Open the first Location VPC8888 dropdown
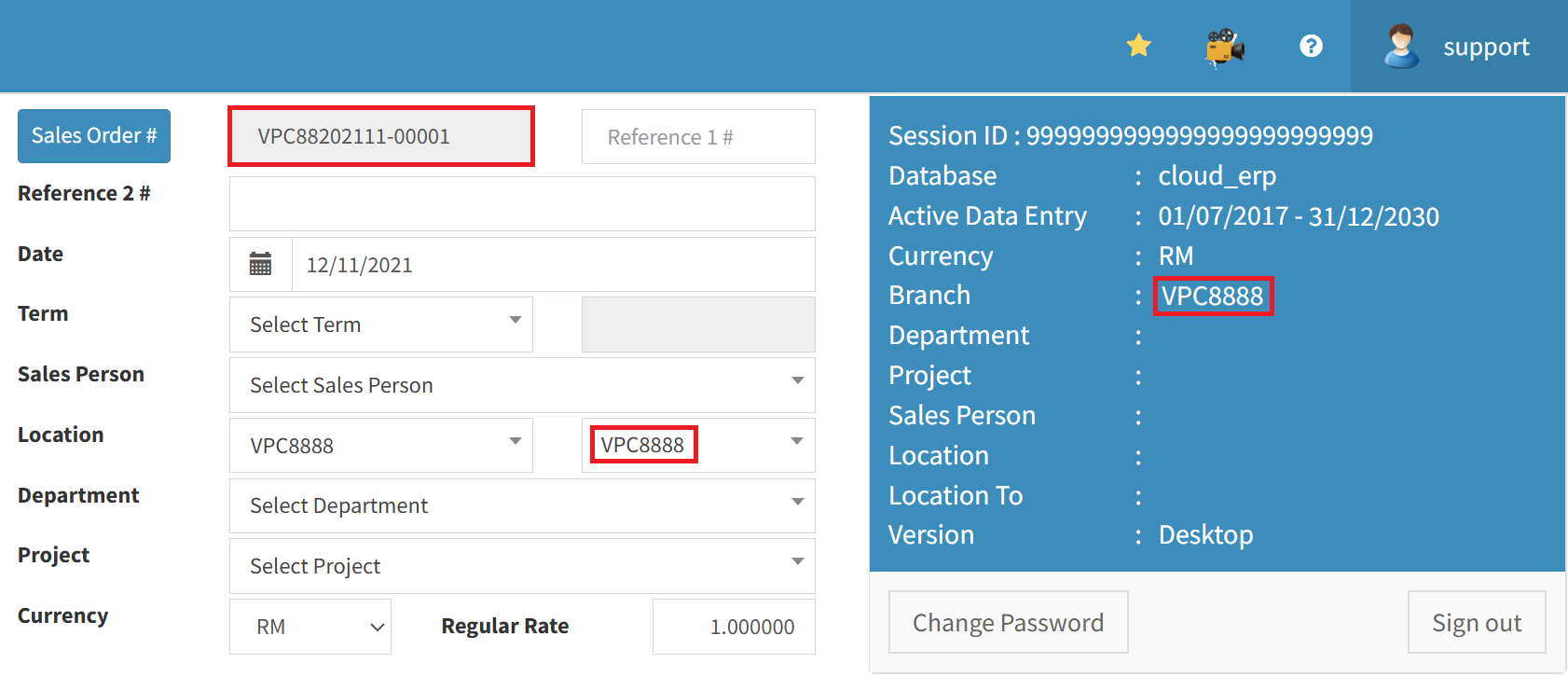Image resolution: width=1568 pixels, height=691 pixels. (x=380, y=446)
